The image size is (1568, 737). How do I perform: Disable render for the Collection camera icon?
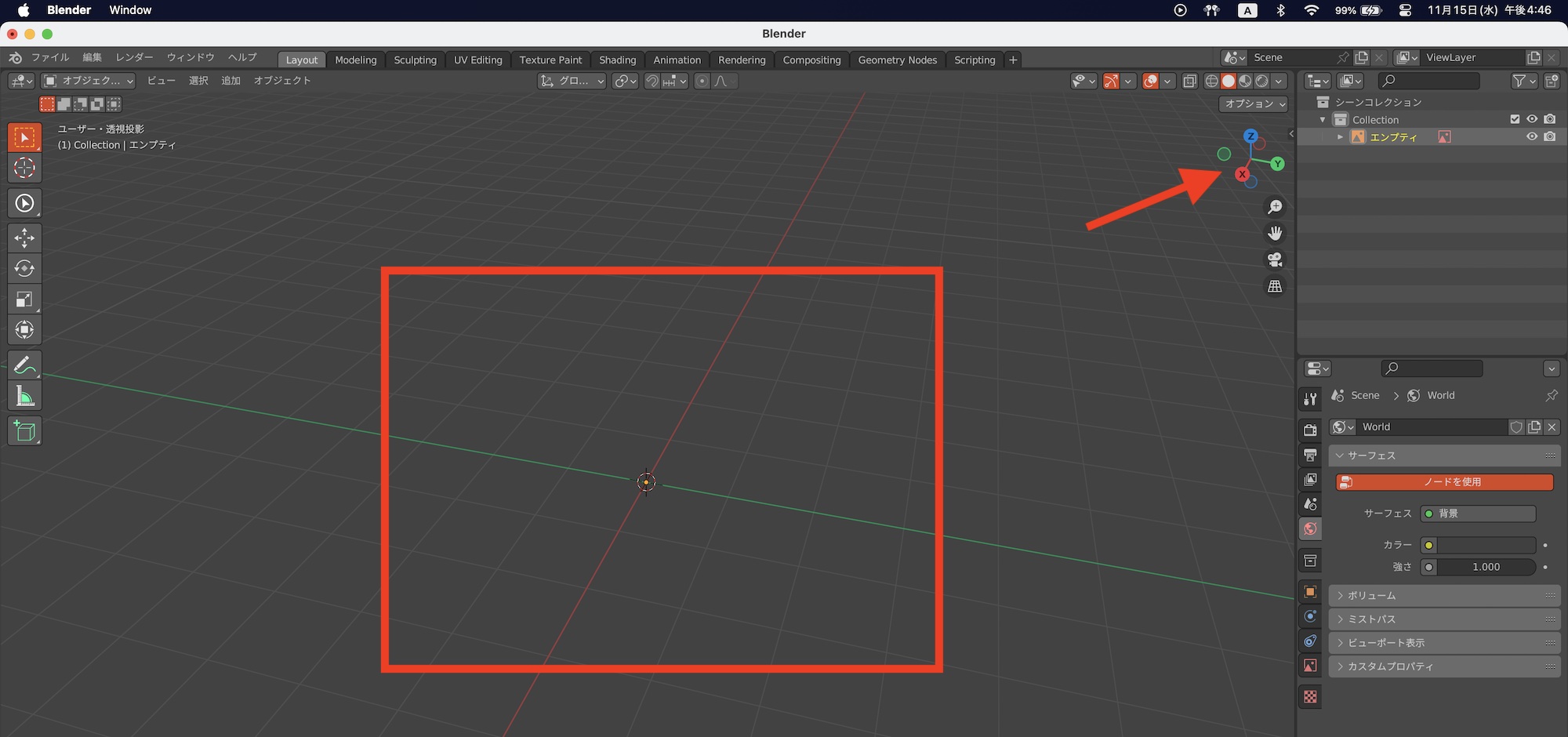(1549, 119)
